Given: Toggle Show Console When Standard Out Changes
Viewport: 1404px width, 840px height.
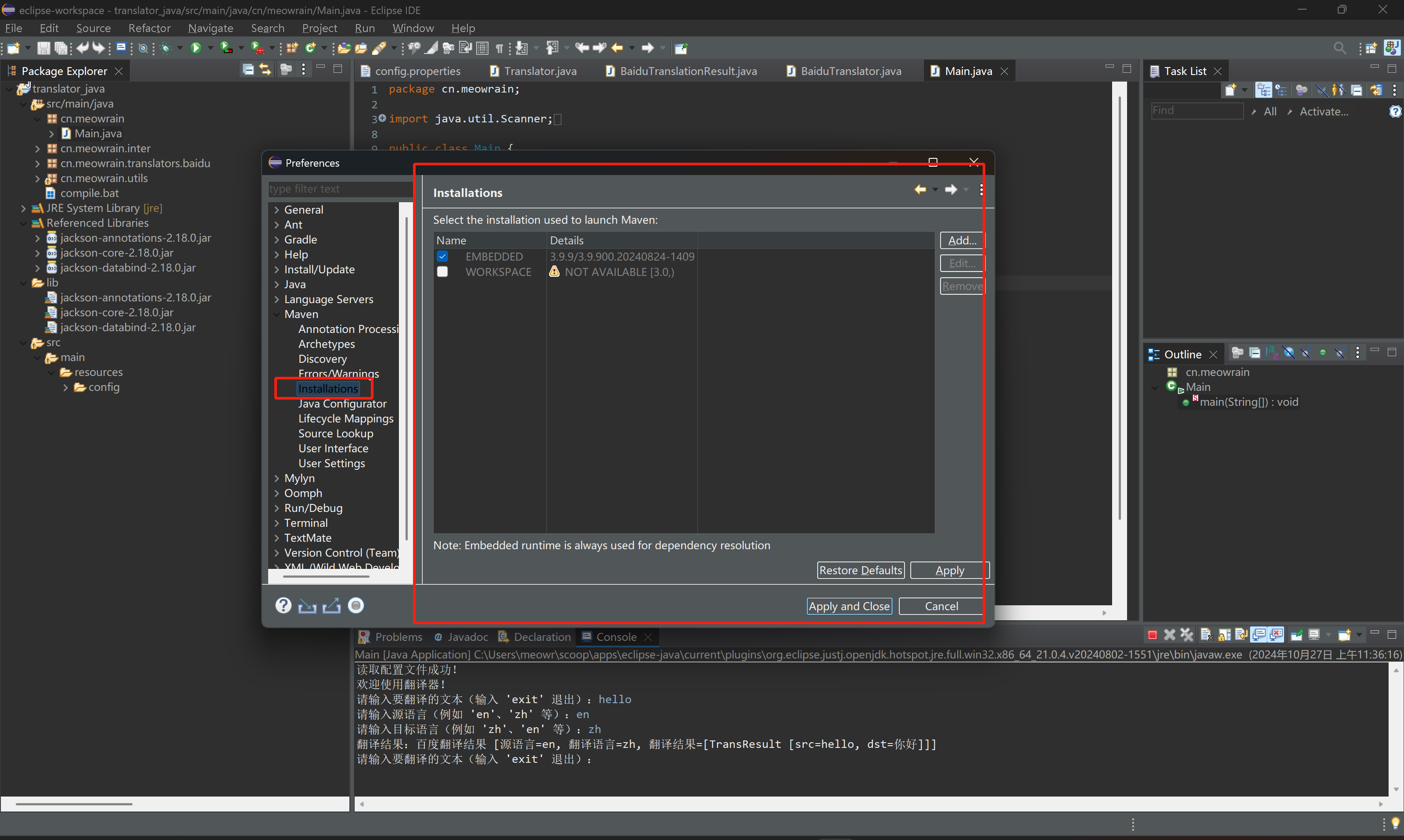Looking at the screenshot, I should tap(1258, 636).
